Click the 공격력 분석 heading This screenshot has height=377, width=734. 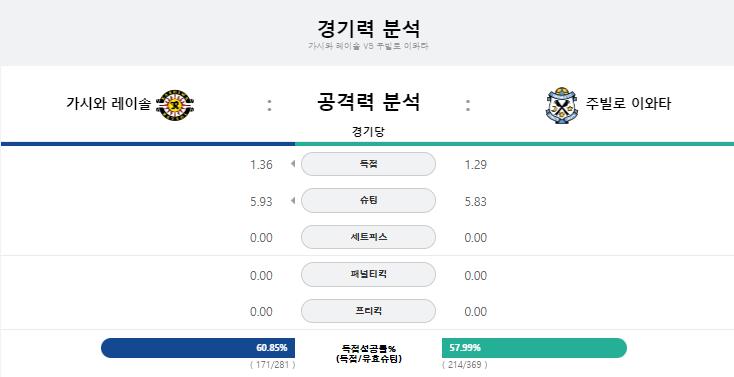[x=368, y=102]
